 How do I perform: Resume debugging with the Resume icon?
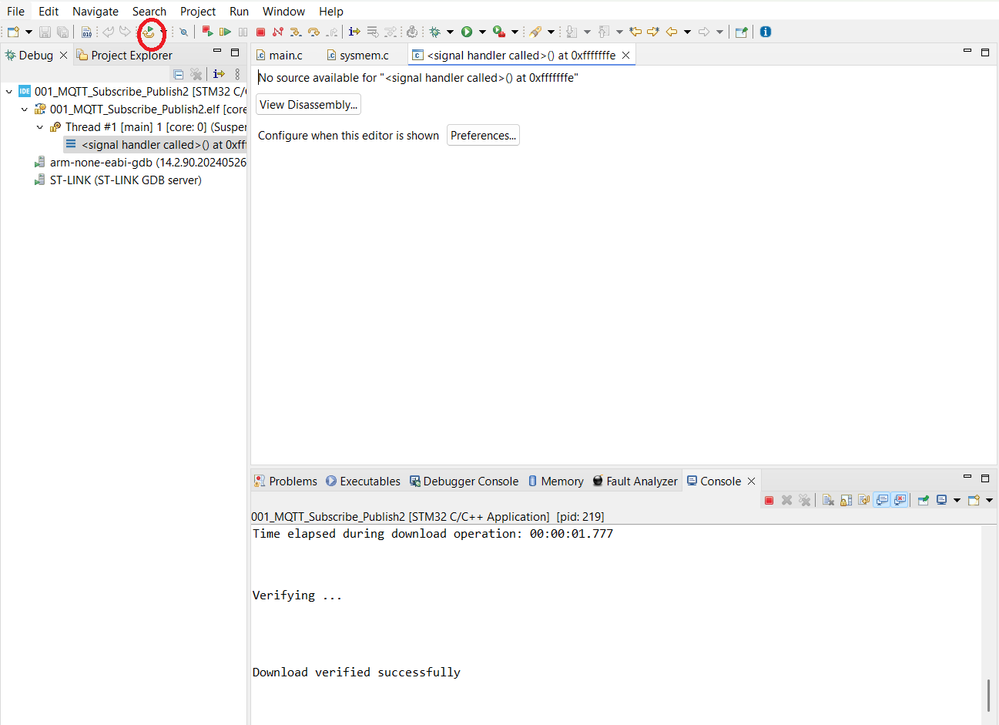[x=225, y=32]
